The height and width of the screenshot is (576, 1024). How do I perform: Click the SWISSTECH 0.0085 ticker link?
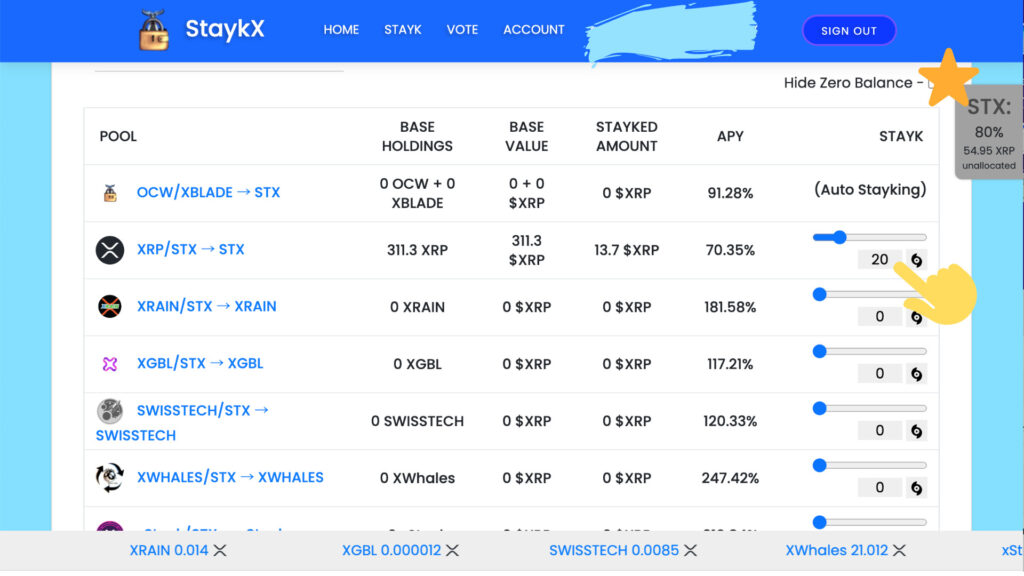point(614,551)
